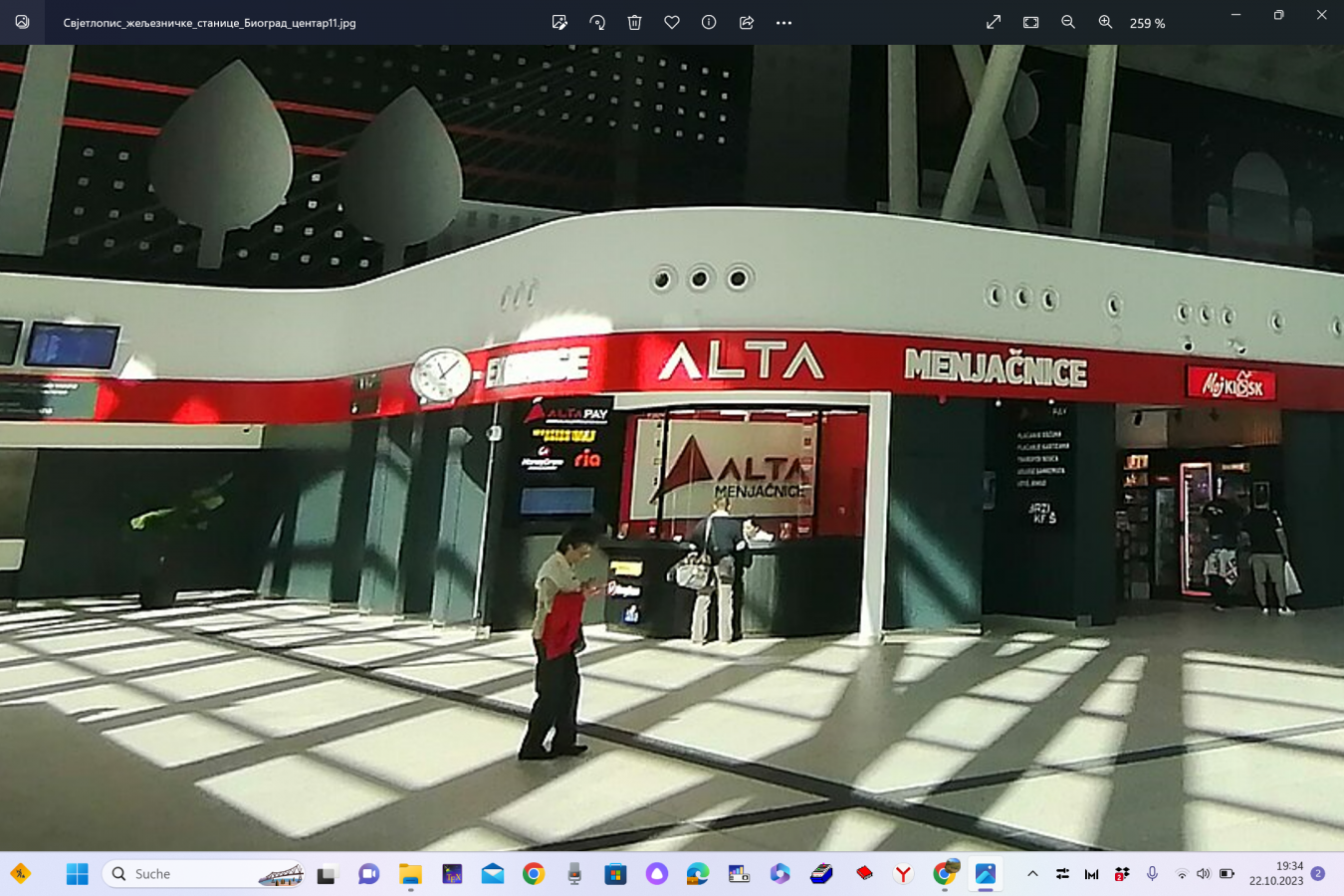Rotate the photo with the rotate icon
1344x896 pixels.
click(597, 22)
